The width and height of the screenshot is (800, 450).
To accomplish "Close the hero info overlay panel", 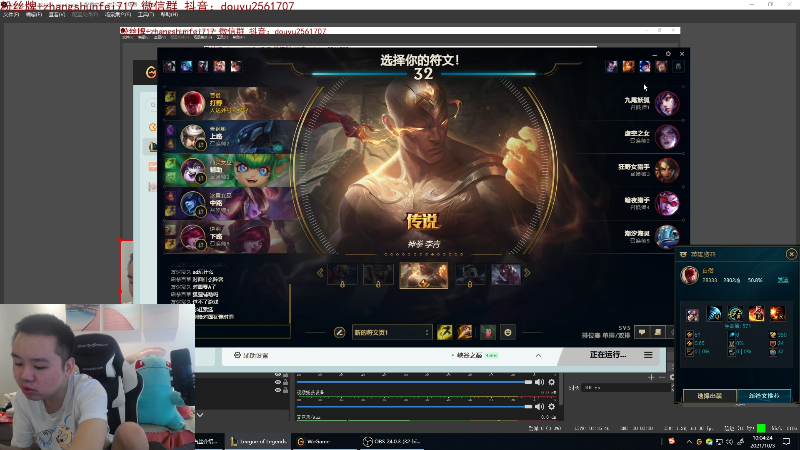I will click(791, 254).
